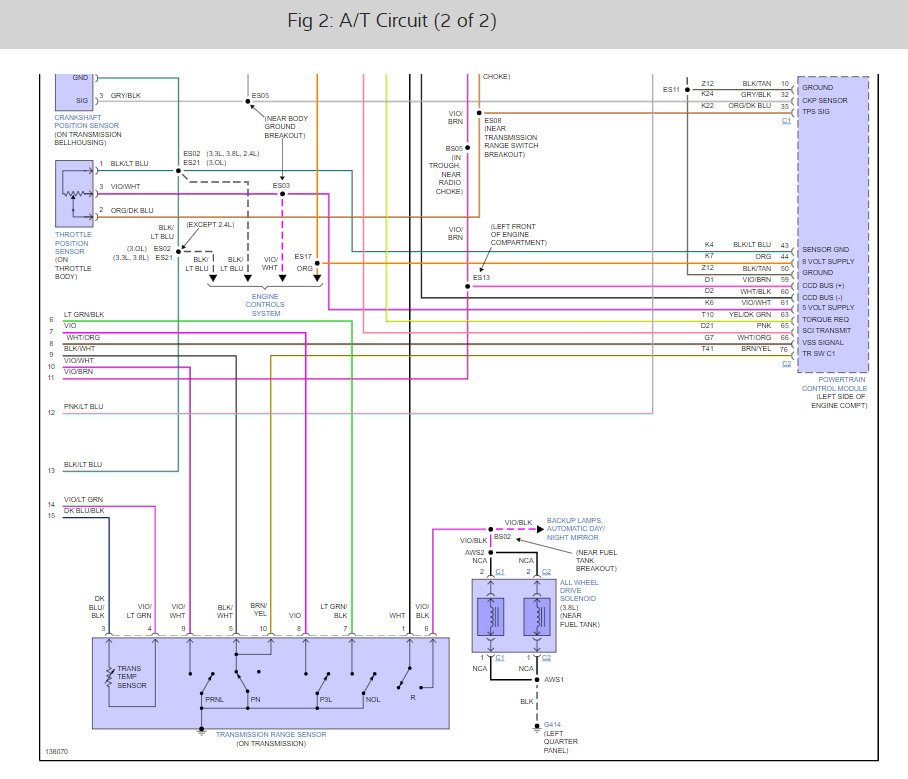Image resolution: width=908 pixels, height=779 pixels.
Task: Click the right all wheel drive solenoid coil
Action: click(540, 615)
